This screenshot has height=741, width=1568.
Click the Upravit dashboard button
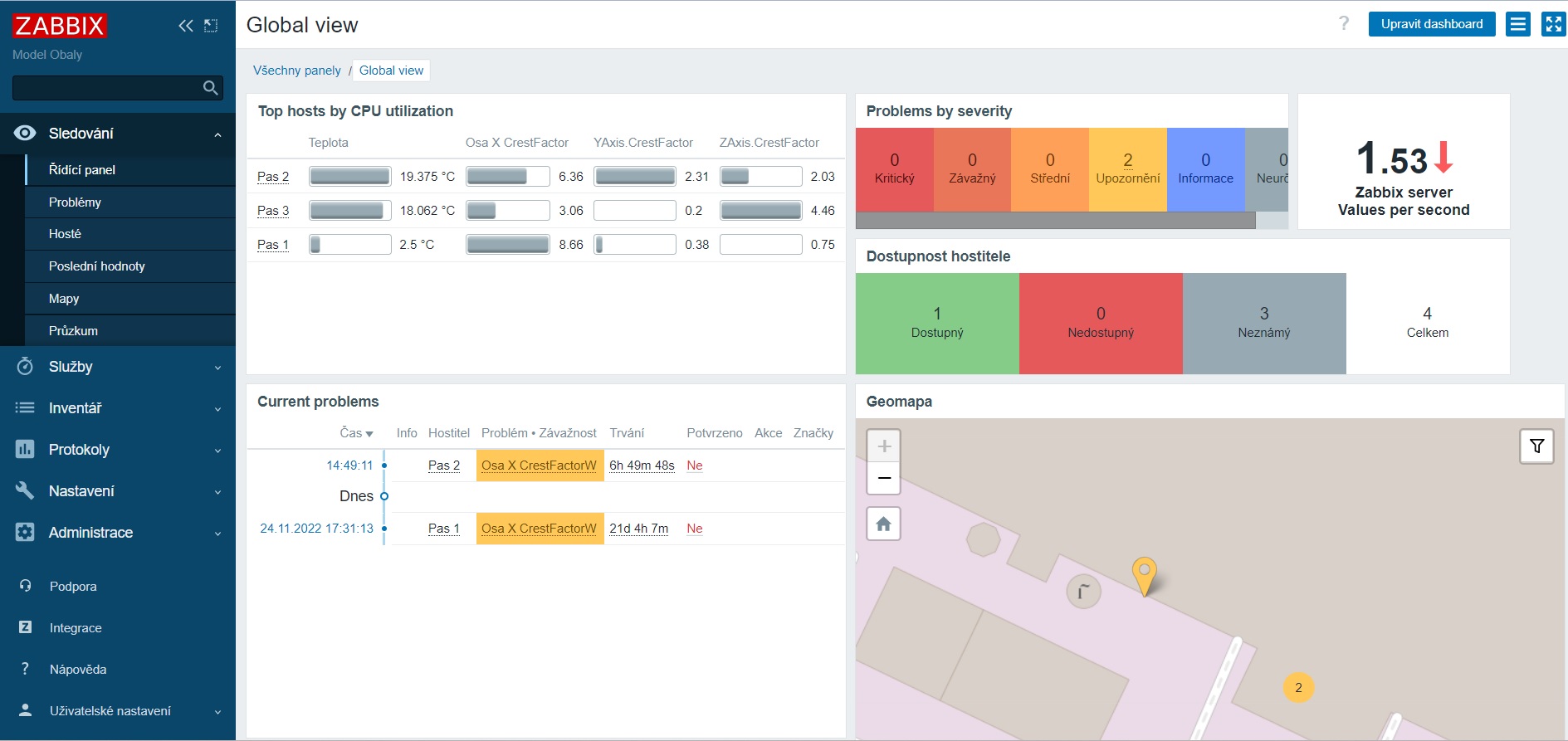(x=1432, y=24)
